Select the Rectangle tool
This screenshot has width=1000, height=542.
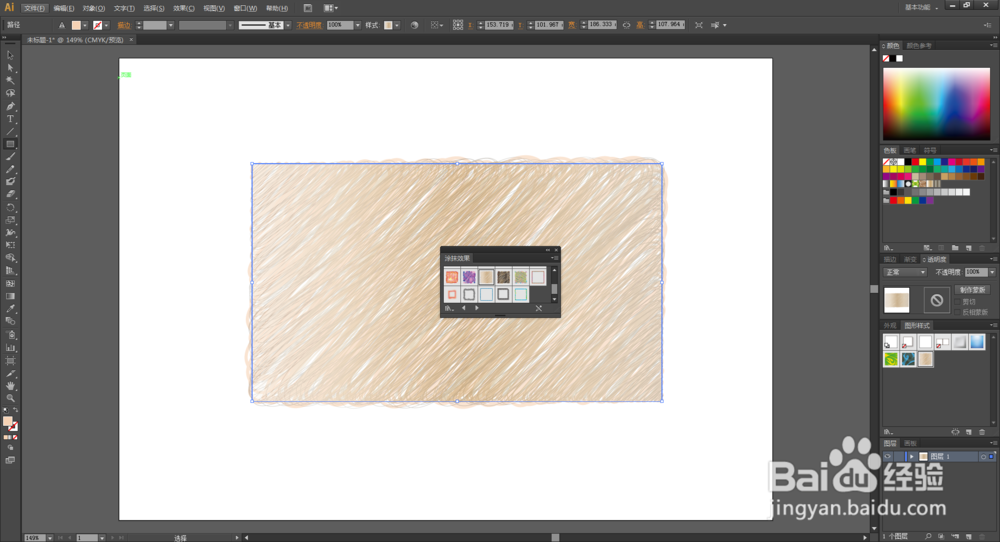tap(10, 145)
